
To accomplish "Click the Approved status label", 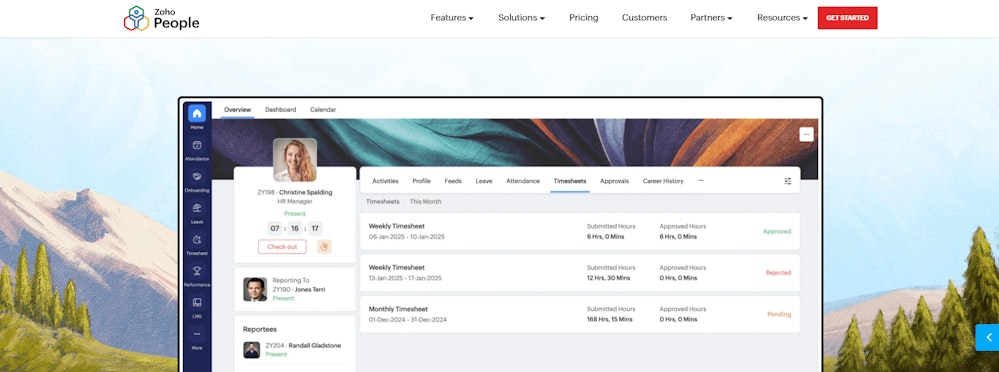I will [777, 231].
